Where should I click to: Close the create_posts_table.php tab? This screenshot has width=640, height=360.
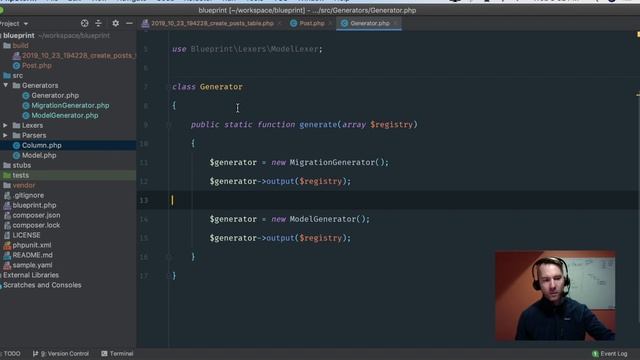[x=280, y=23]
